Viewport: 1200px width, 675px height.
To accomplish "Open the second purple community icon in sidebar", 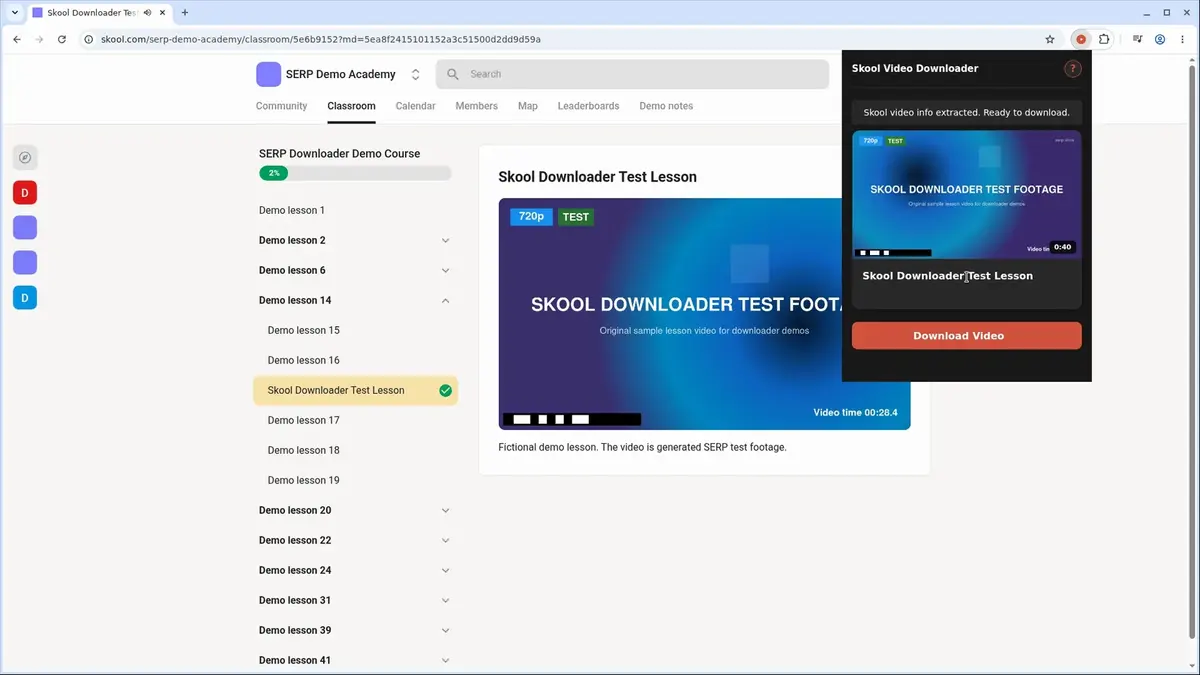I will [x=25, y=263].
